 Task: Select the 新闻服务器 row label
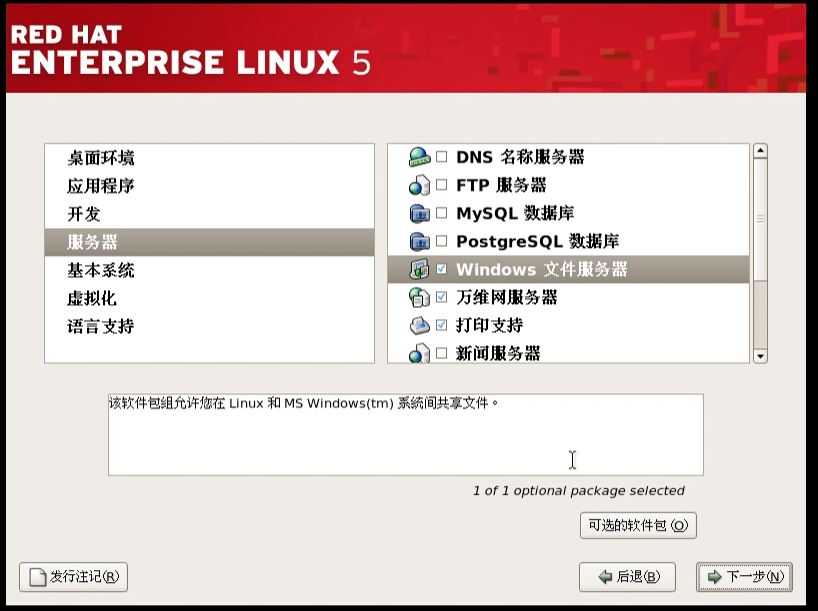pyautogui.click(x=498, y=354)
